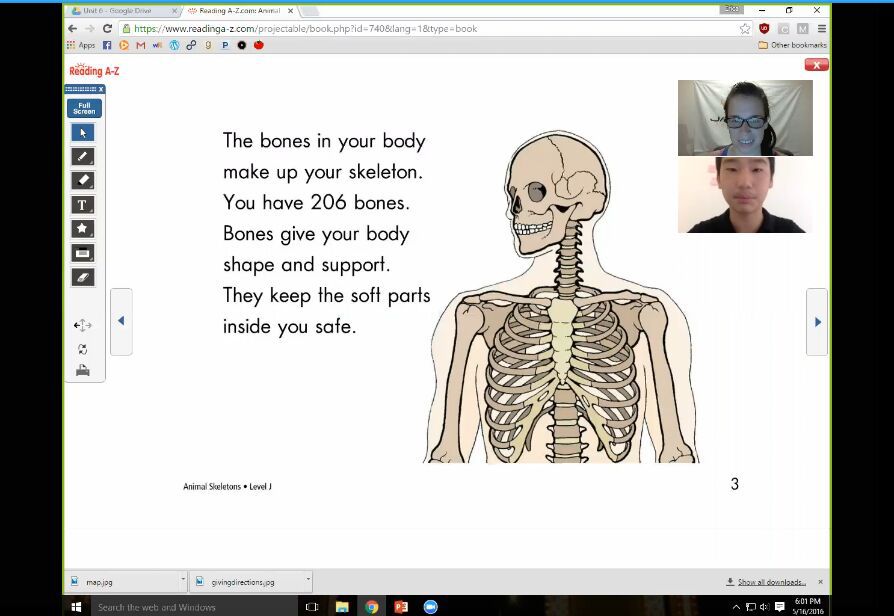894x616 pixels.
Task: Open the Goodreads 'g' bookmark
Action: pyautogui.click(x=208, y=45)
